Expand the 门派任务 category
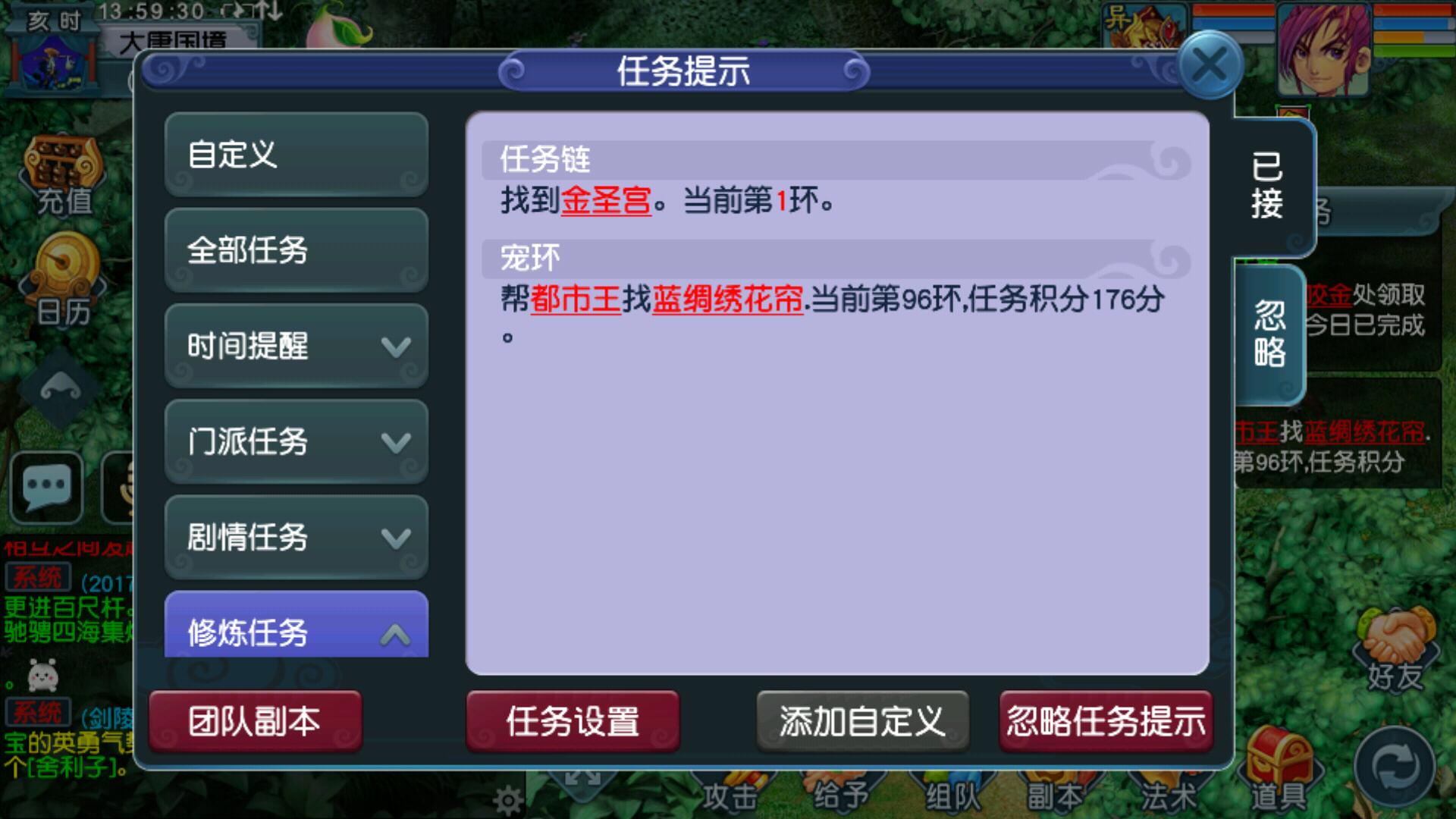Image resolution: width=1456 pixels, height=819 pixels. pyautogui.click(x=297, y=442)
